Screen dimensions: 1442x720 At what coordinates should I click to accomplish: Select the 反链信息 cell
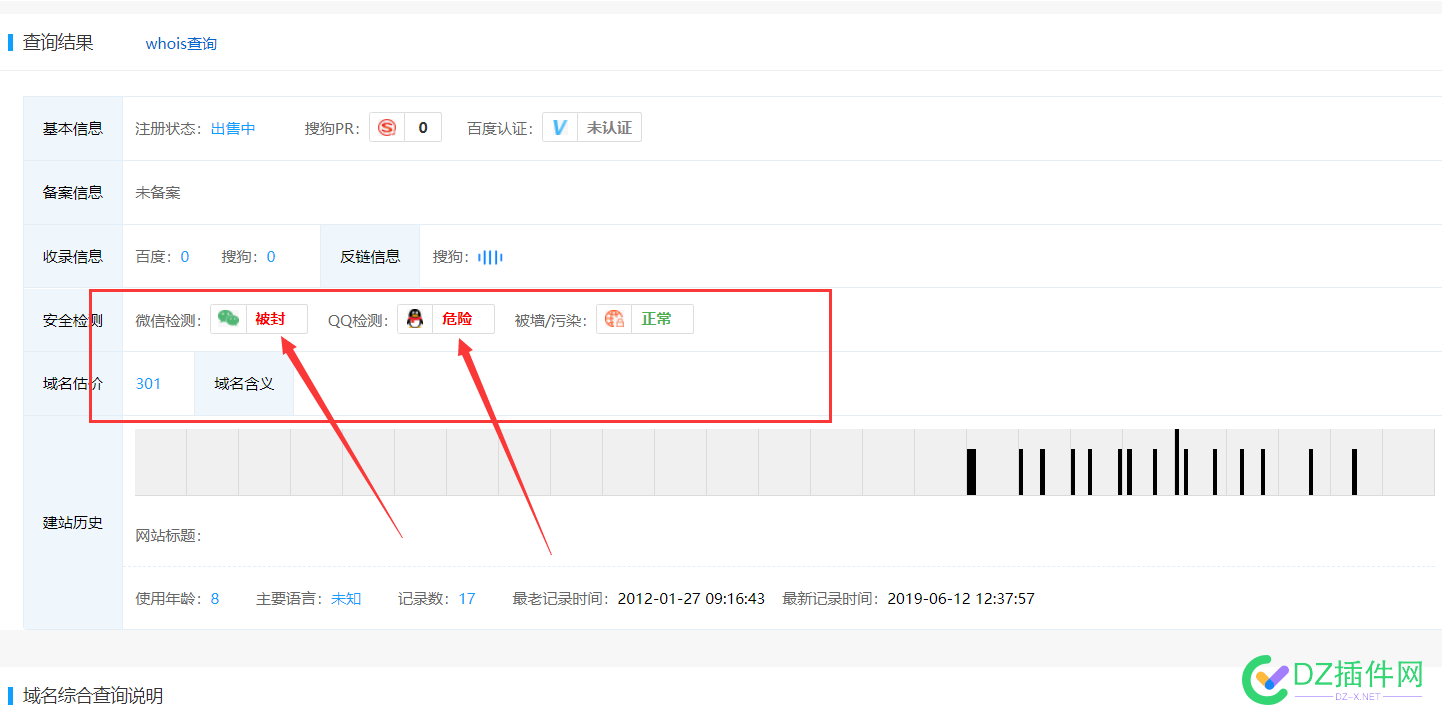click(x=370, y=257)
